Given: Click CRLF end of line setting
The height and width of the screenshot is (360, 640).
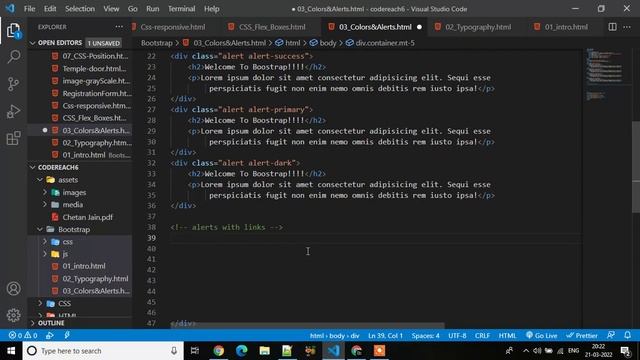Looking at the screenshot, I should click(482, 335).
